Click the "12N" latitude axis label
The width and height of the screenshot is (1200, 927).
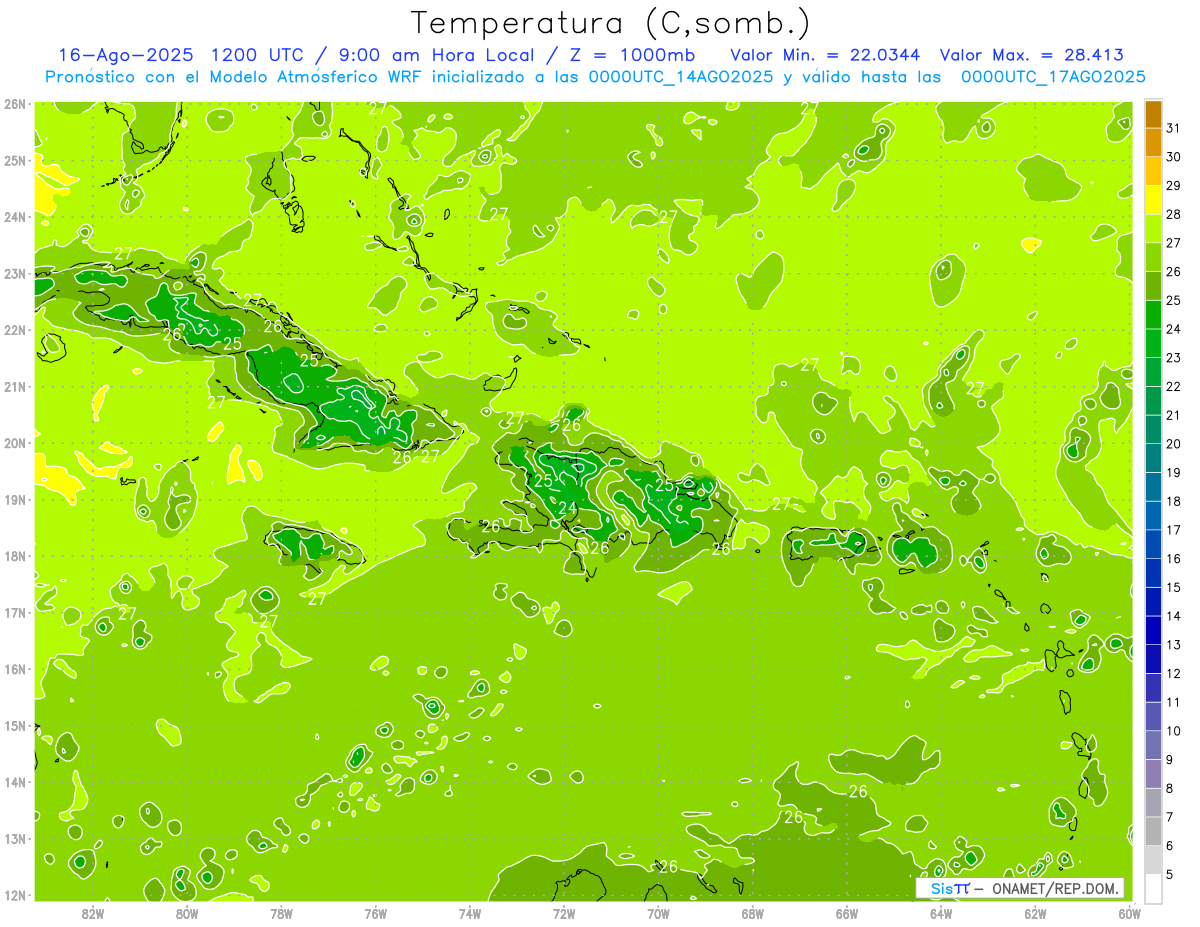14,895
